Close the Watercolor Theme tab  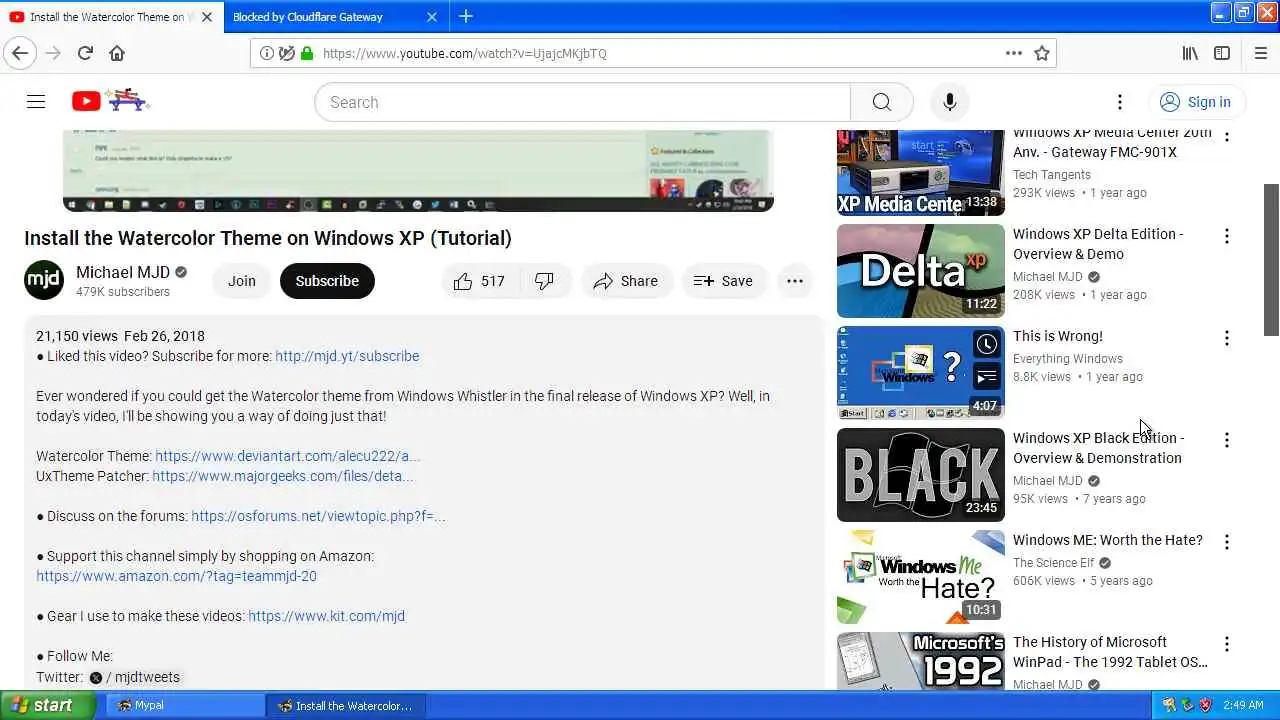tap(207, 17)
